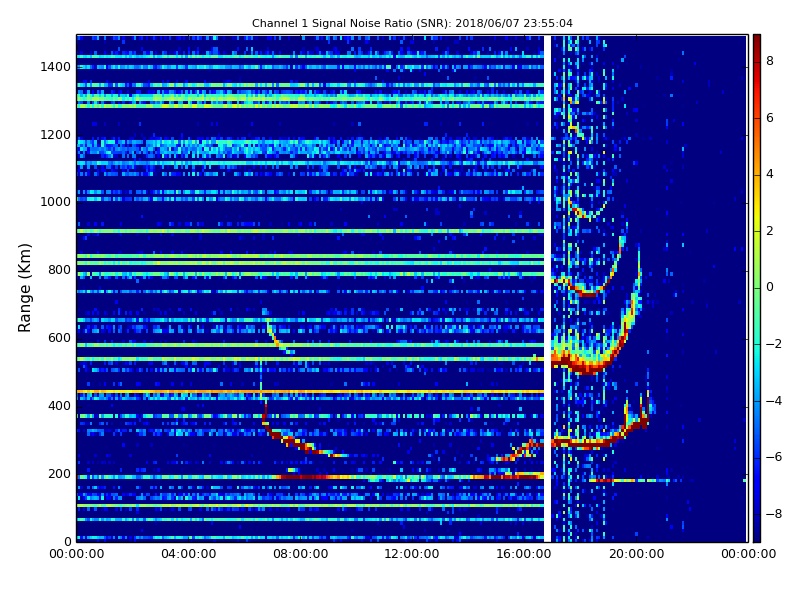Click the colorbar label 2
This screenshot has height=600, width=800.
coord(770,231)
